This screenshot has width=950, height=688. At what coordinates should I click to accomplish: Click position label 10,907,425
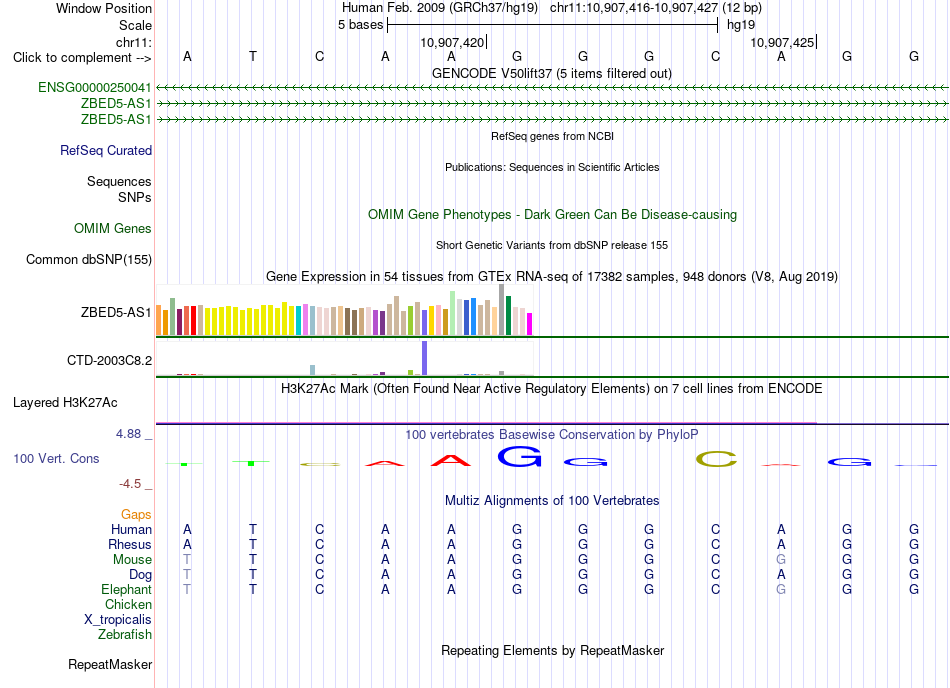[782, 42]
